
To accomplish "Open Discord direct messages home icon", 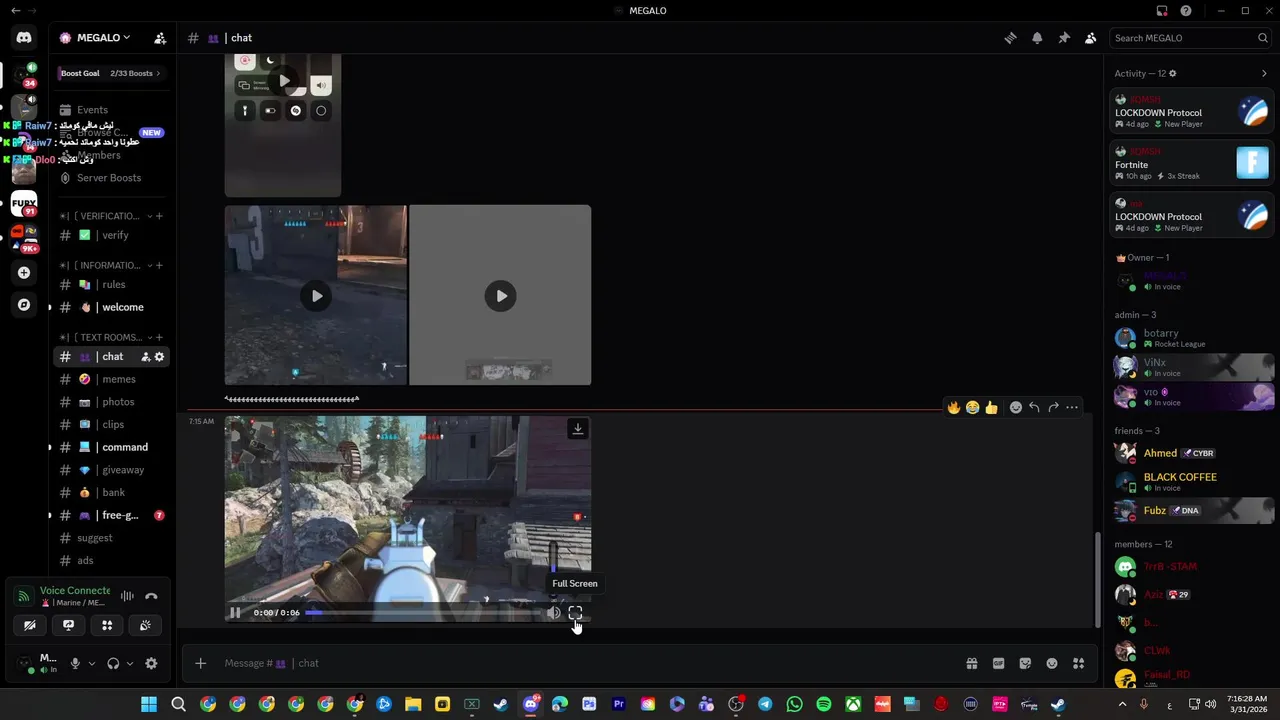I will [x=24, y=38].
